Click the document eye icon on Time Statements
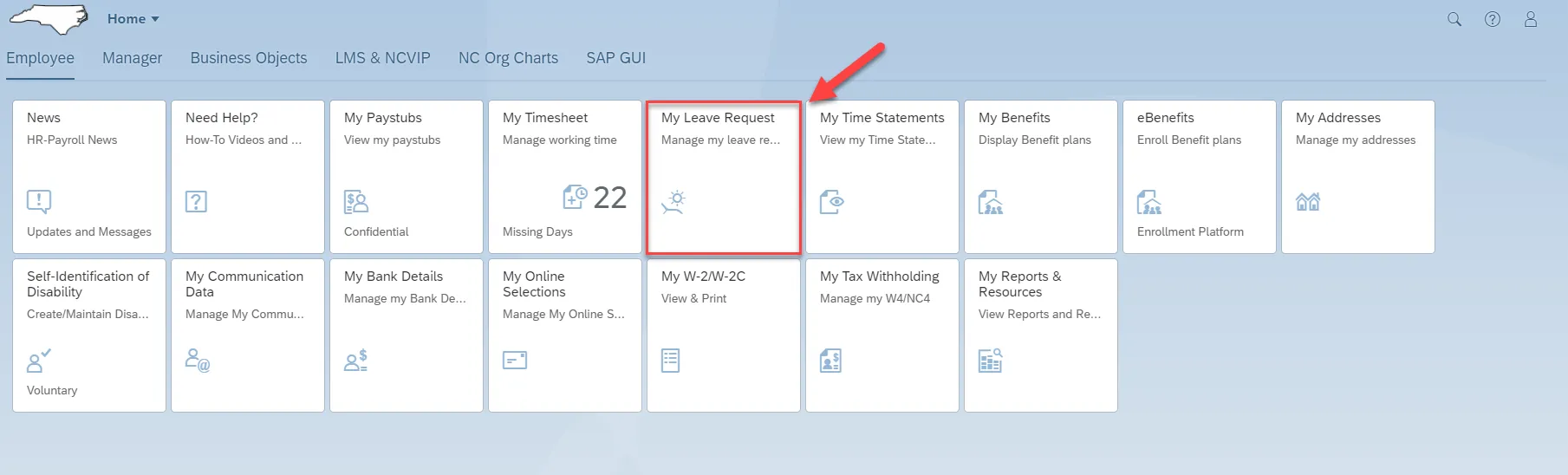1568x475 pixels. pos(832,202)
